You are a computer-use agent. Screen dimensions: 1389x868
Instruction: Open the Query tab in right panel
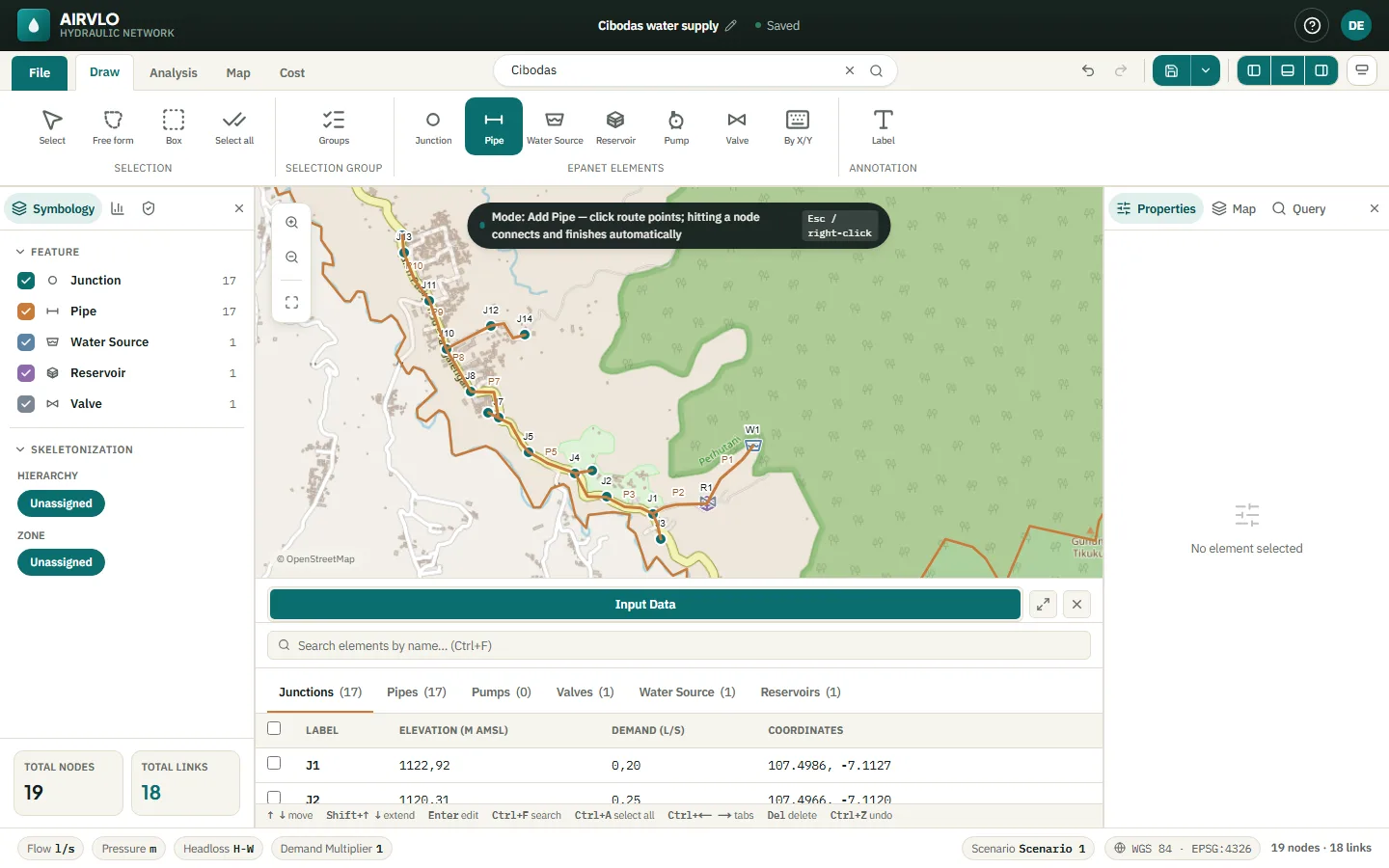coord(1298,208)
